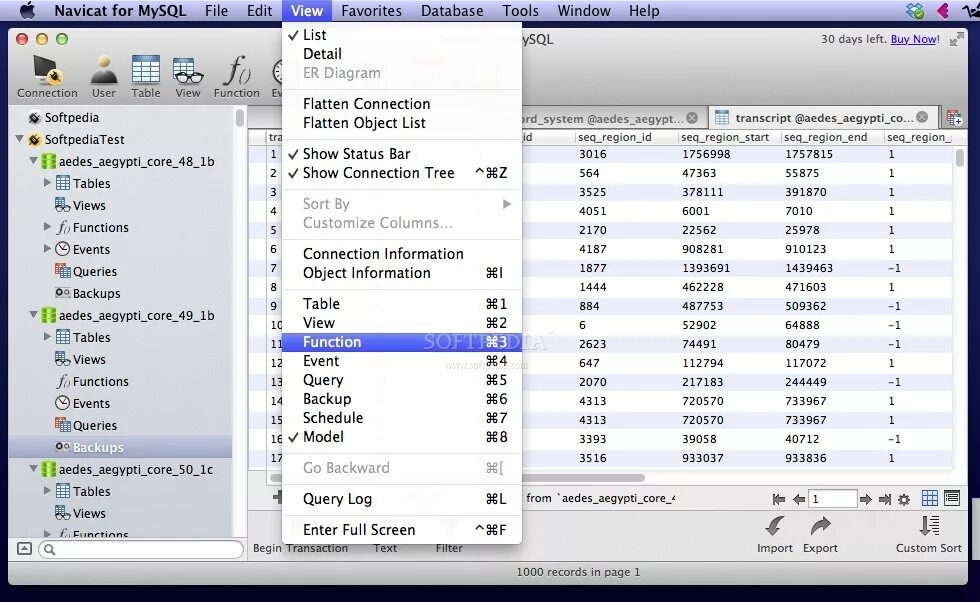Image resolution: width=980 pixels, height=602 pixels.
Task: Choose Detail from View menu
Action: point(402,54)
